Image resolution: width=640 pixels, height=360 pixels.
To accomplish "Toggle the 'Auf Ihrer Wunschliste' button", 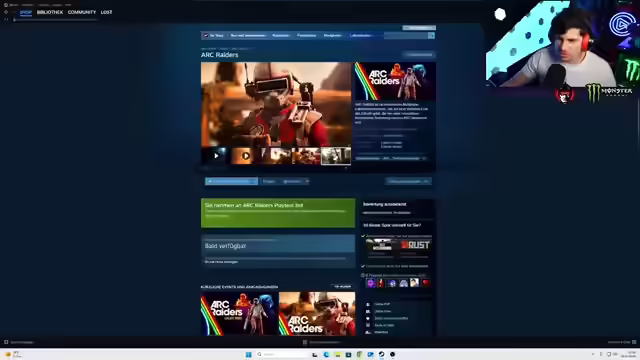I will [x=231, y=181].
